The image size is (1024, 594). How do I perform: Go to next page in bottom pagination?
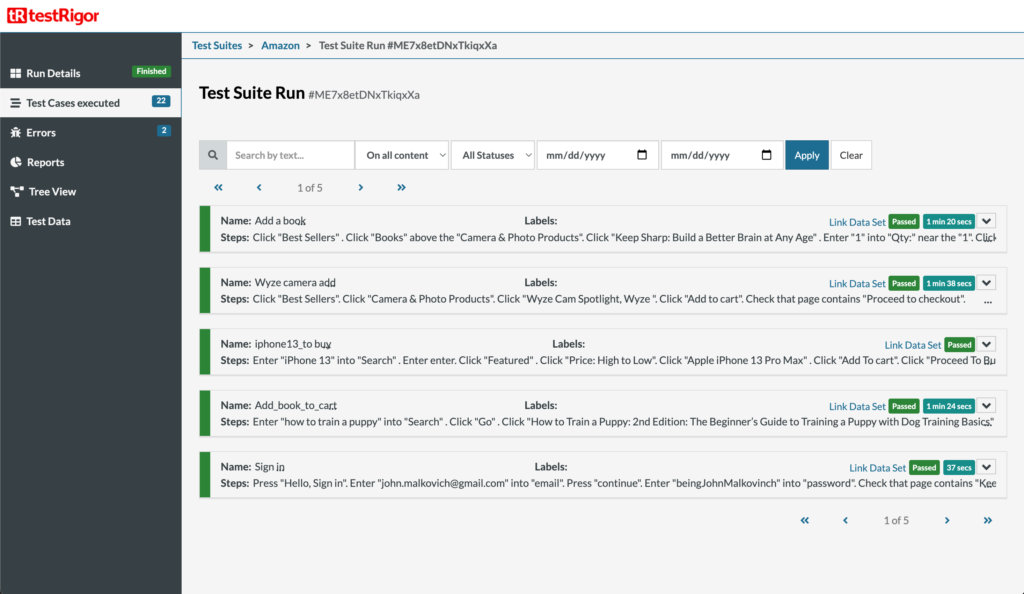point(947,520)
